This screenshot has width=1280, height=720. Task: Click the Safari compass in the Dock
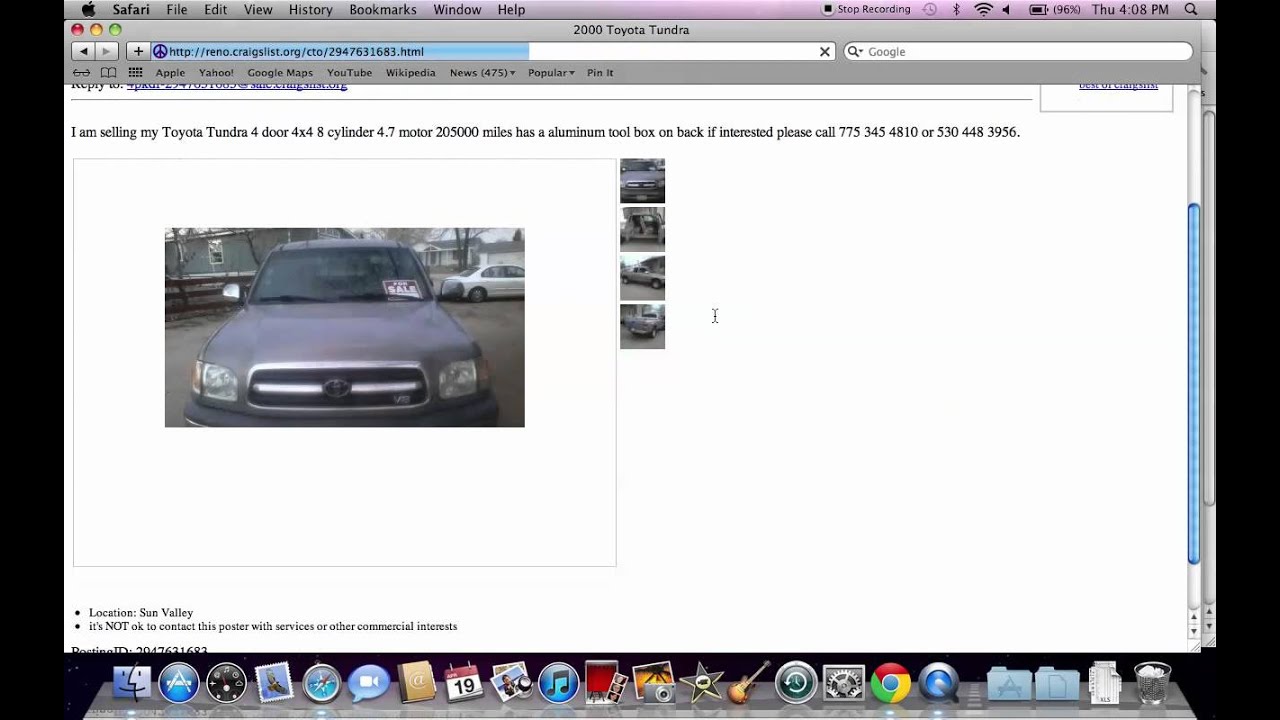click(x=321, y=684)
